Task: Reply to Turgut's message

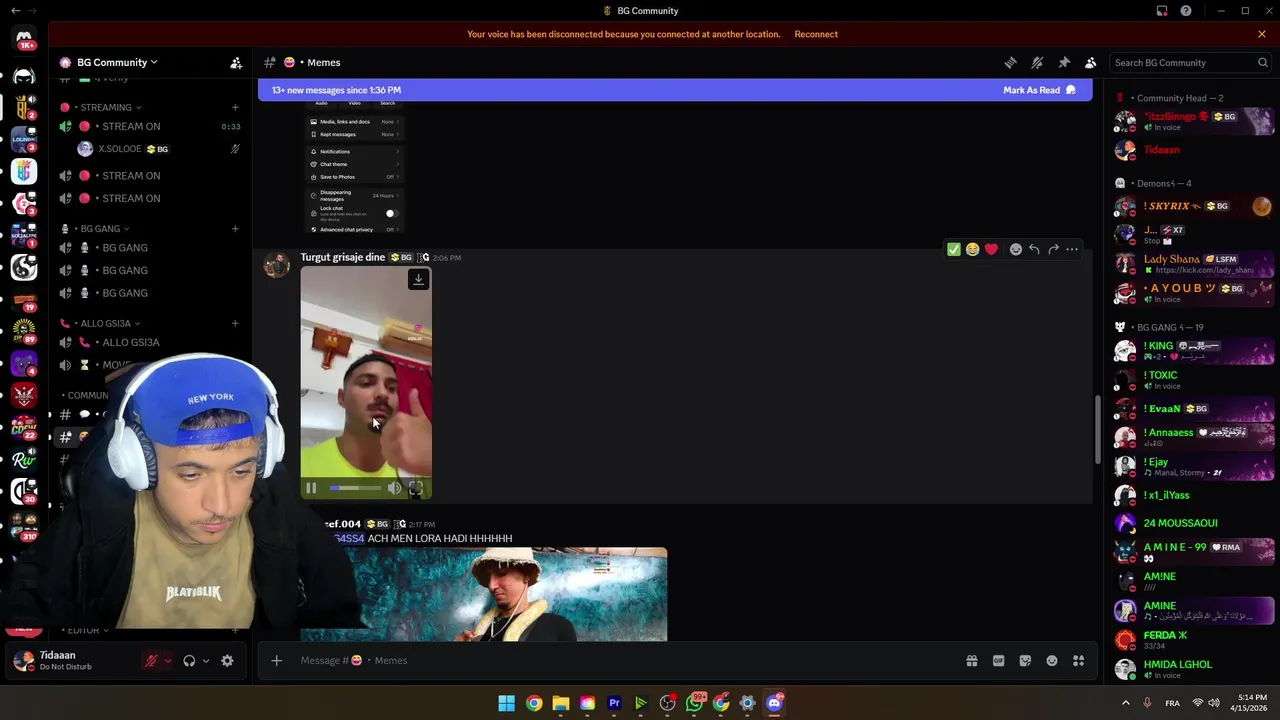Action: (1034, 249)
